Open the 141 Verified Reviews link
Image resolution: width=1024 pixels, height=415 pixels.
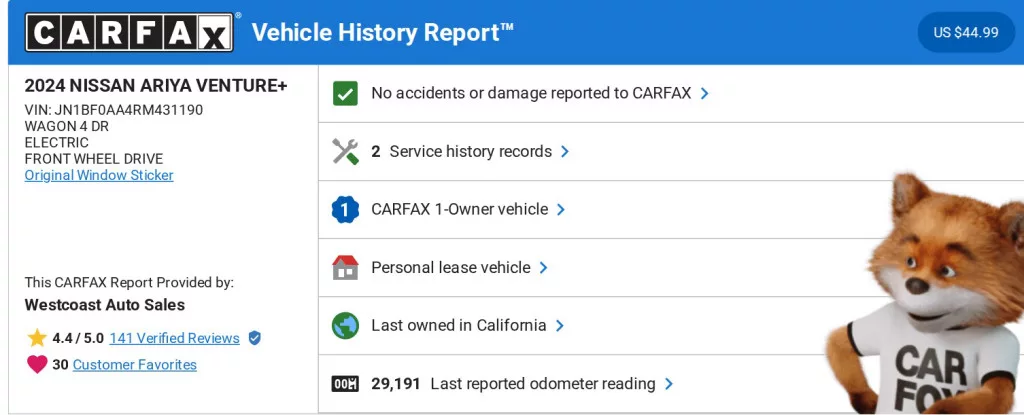(x=174, y=338)
